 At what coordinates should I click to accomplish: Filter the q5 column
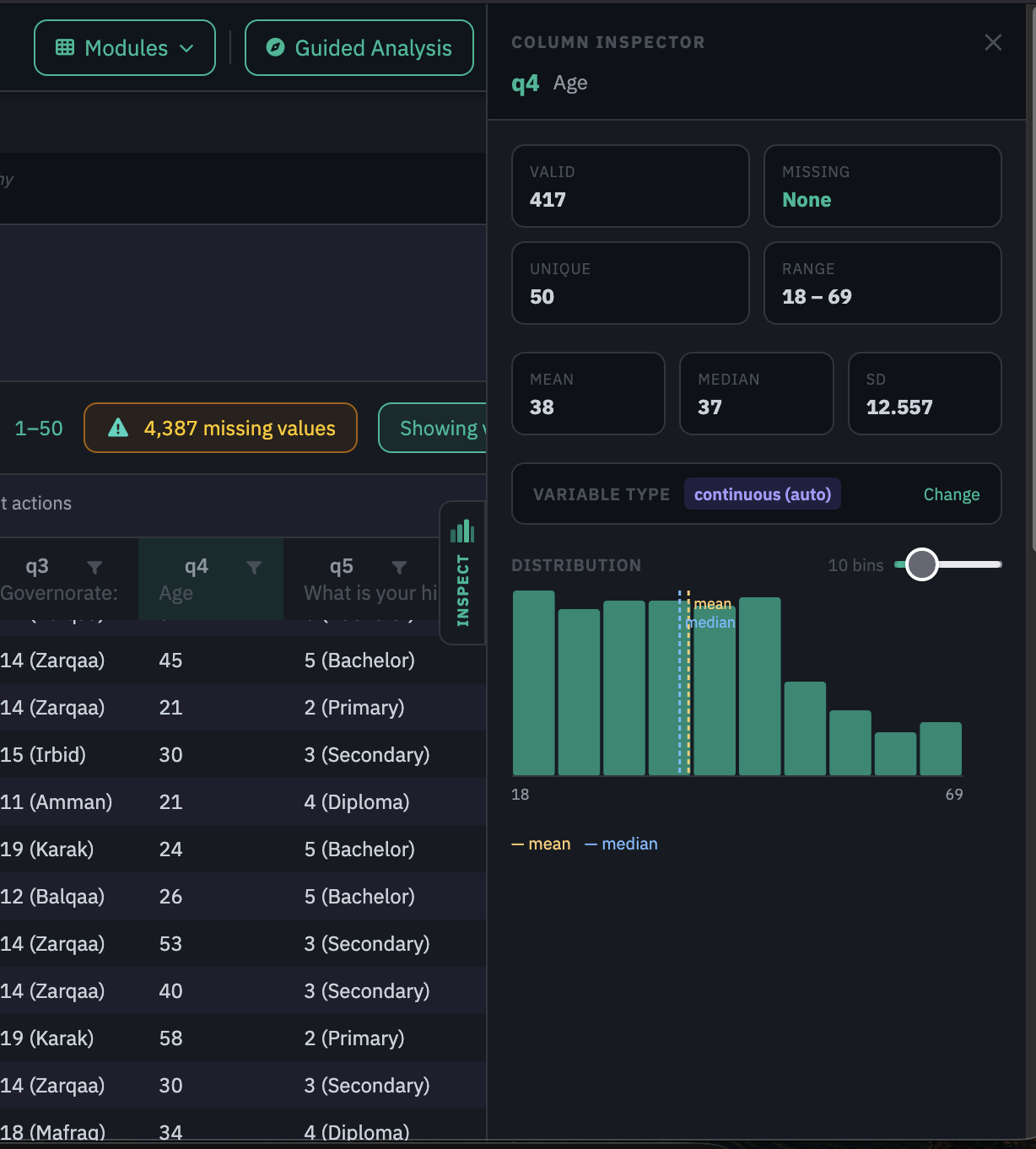(399, 568)
